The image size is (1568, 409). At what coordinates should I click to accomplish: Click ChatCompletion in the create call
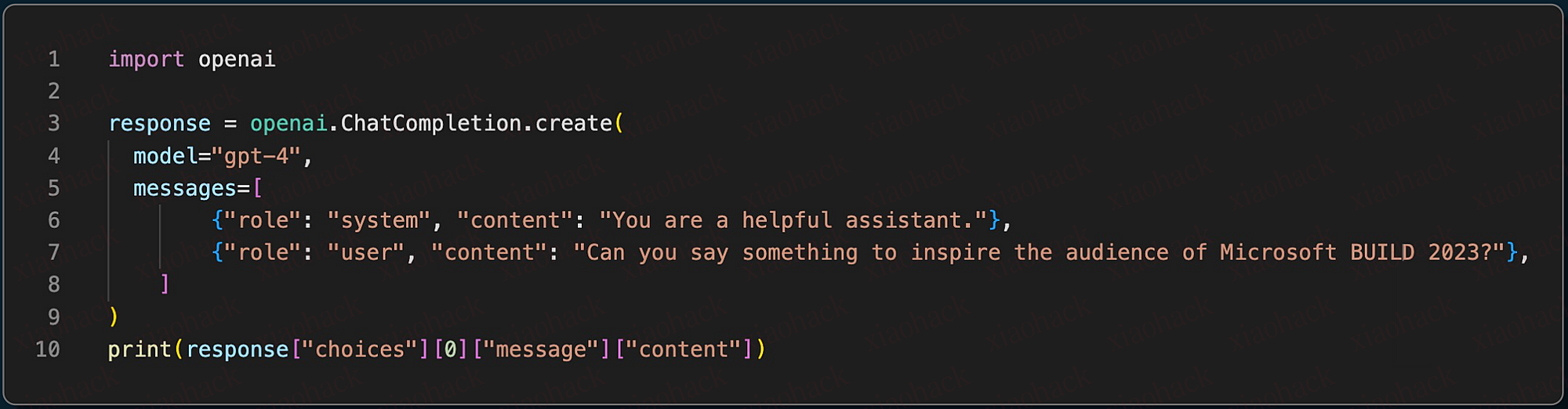click(x=431, y=124)
